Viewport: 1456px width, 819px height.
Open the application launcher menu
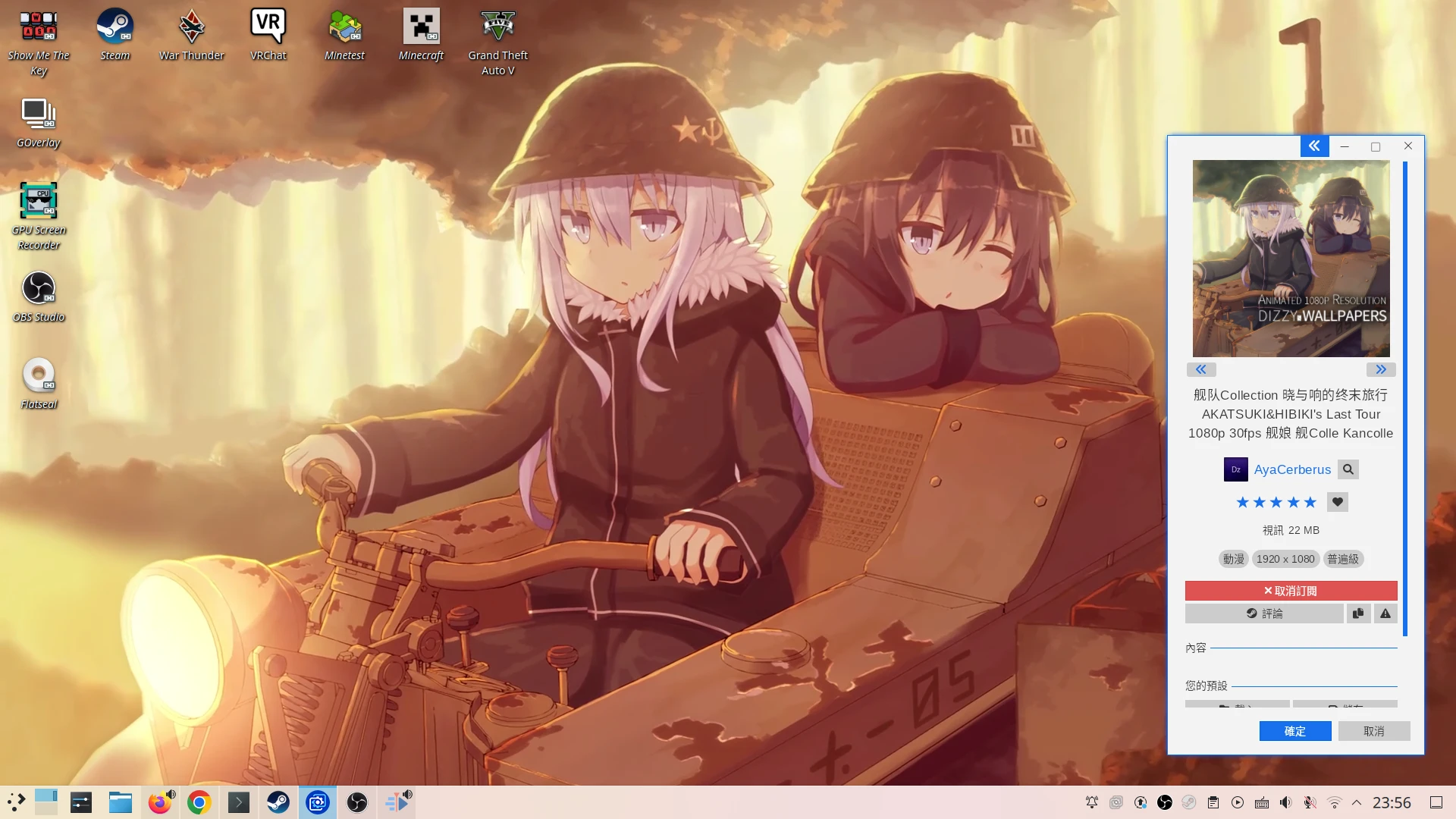pyautogui.click(x=17, y=802)
